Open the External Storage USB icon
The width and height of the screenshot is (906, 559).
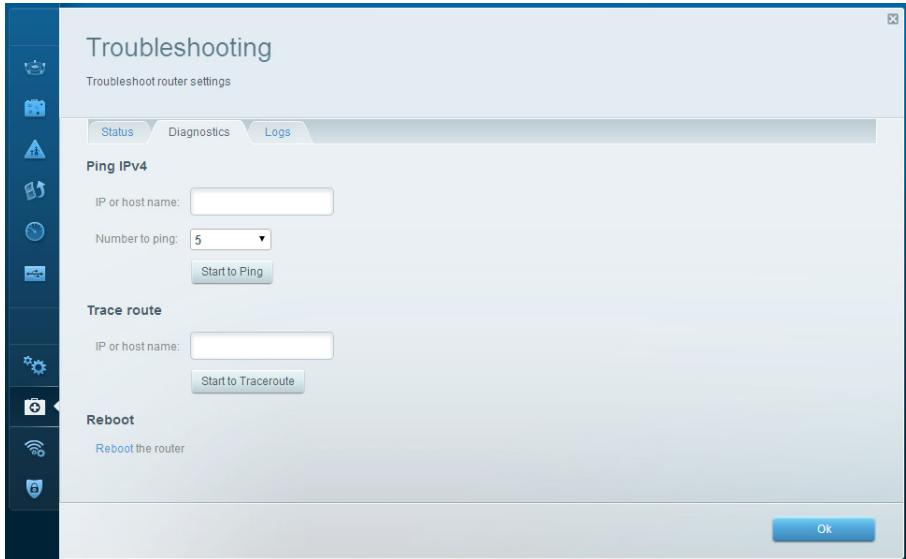(35, 273)
